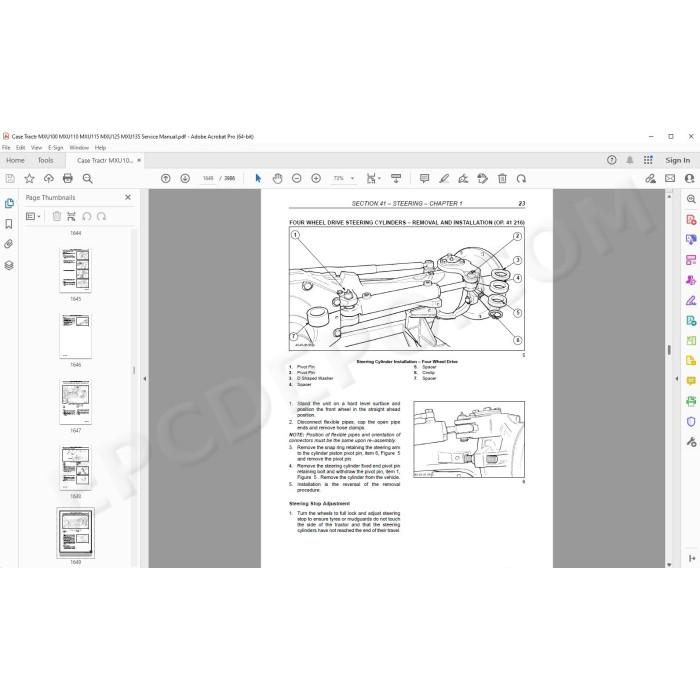
Task: Add a comment with sticky note
Action: point(425,179)
